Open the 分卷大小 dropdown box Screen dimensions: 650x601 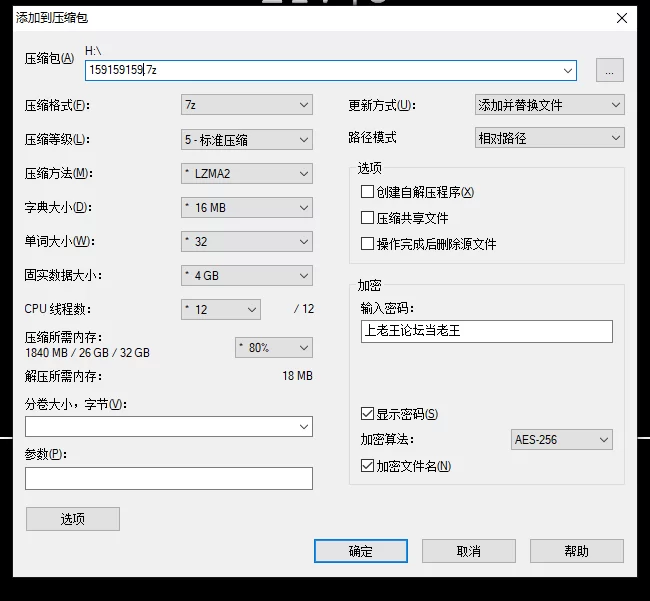[169, 427]
